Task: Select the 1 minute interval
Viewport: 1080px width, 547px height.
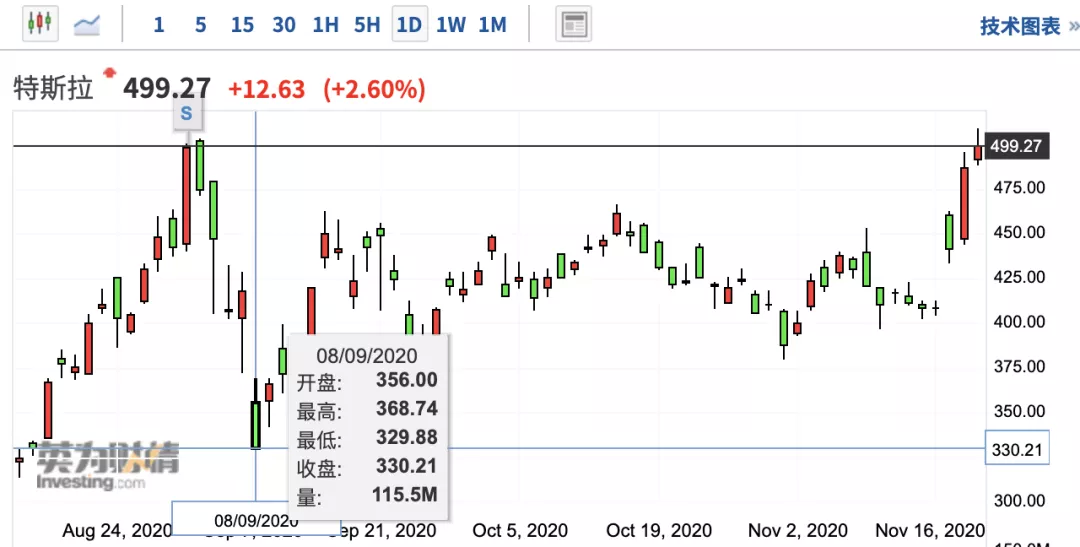Action: [159, 25]
